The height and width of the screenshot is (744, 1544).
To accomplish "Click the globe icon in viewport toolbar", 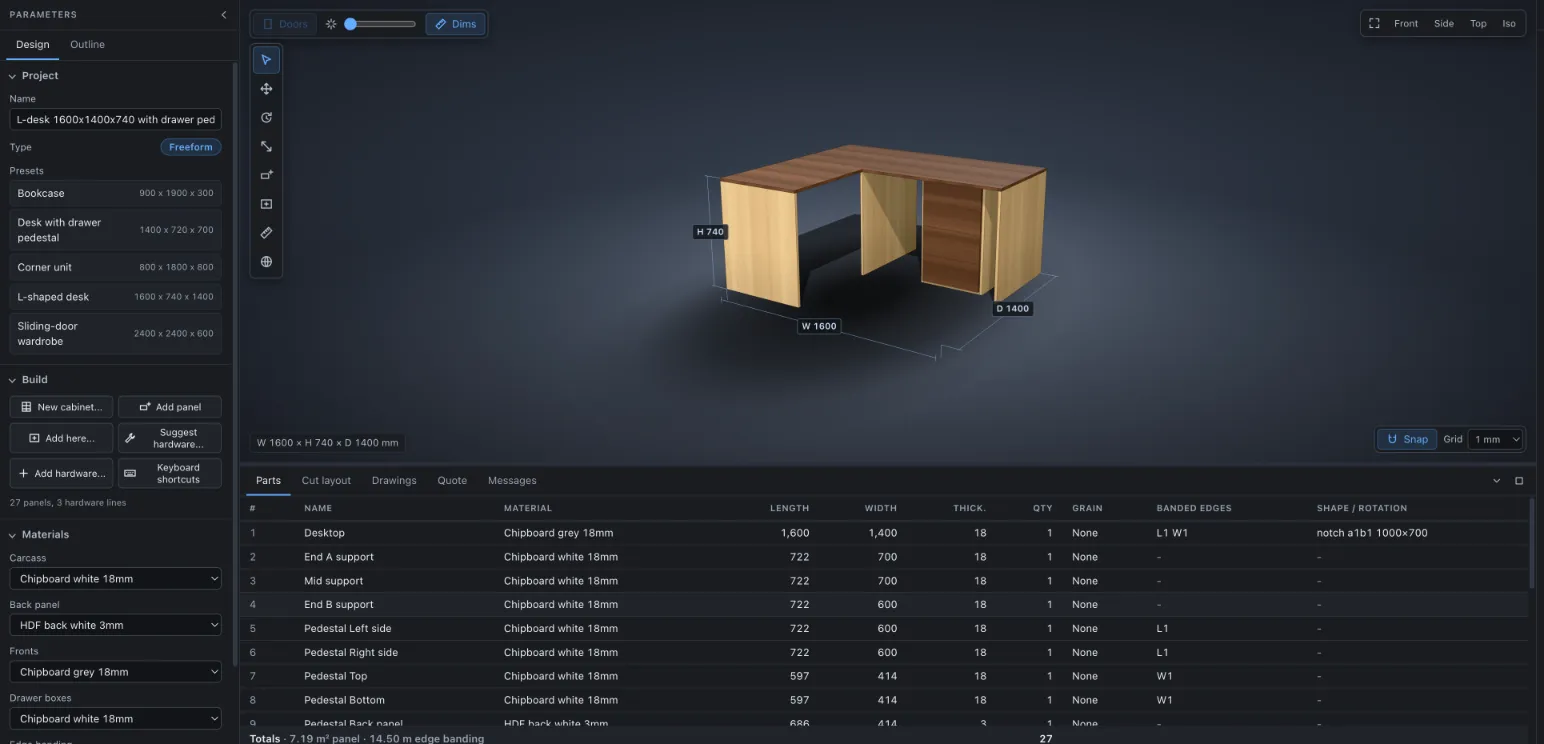I will click(266, 262).
